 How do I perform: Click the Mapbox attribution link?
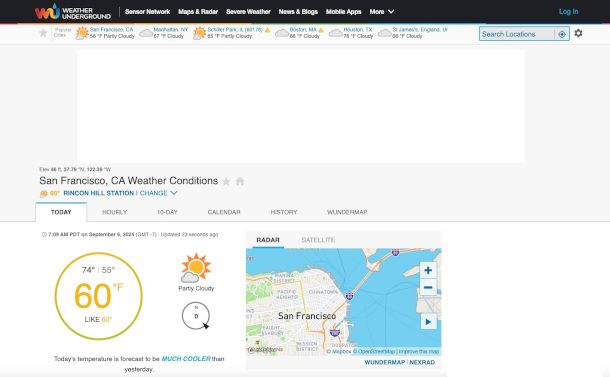coord(339,351)
